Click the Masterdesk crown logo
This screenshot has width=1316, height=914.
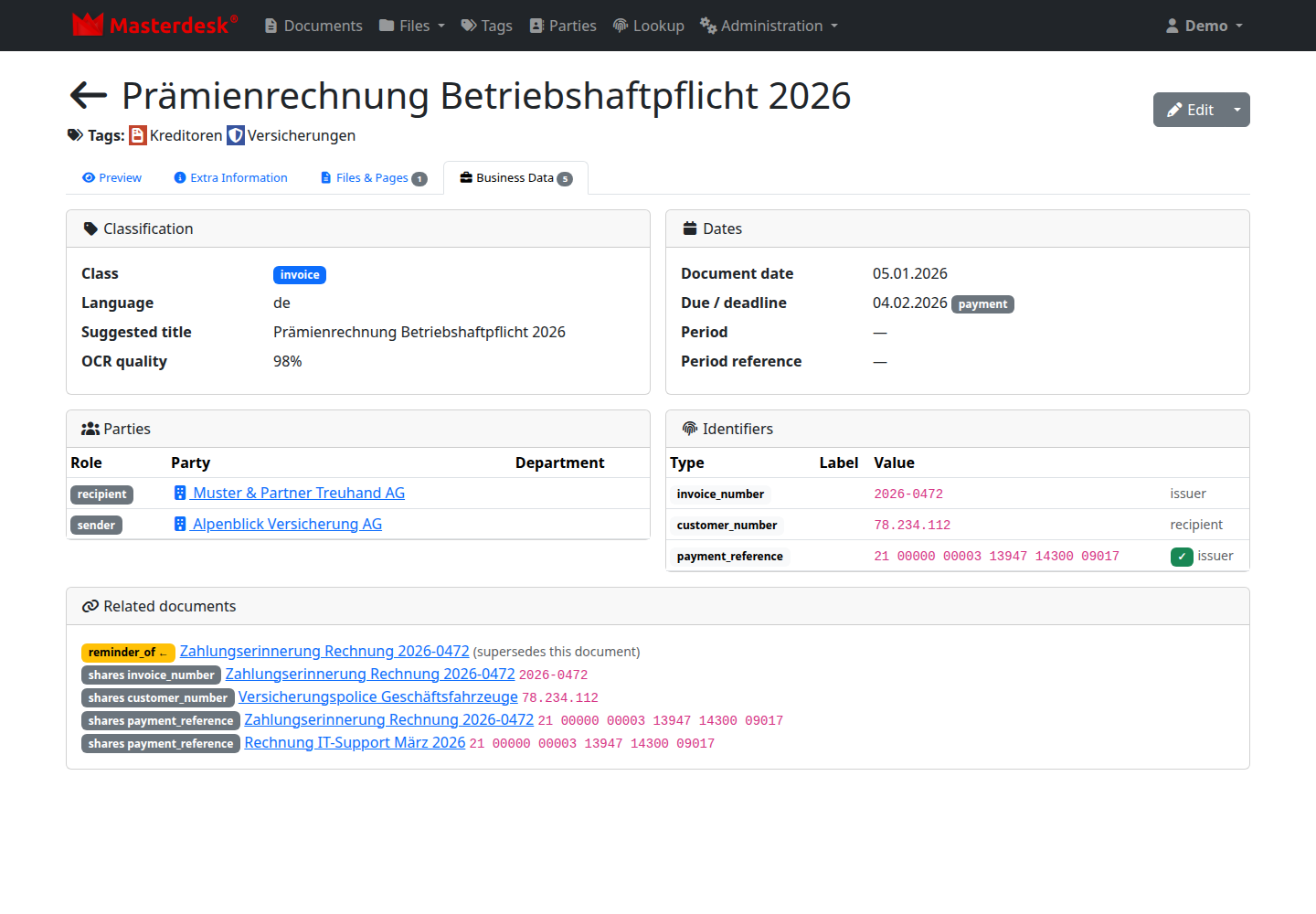(x=88, y=25)
